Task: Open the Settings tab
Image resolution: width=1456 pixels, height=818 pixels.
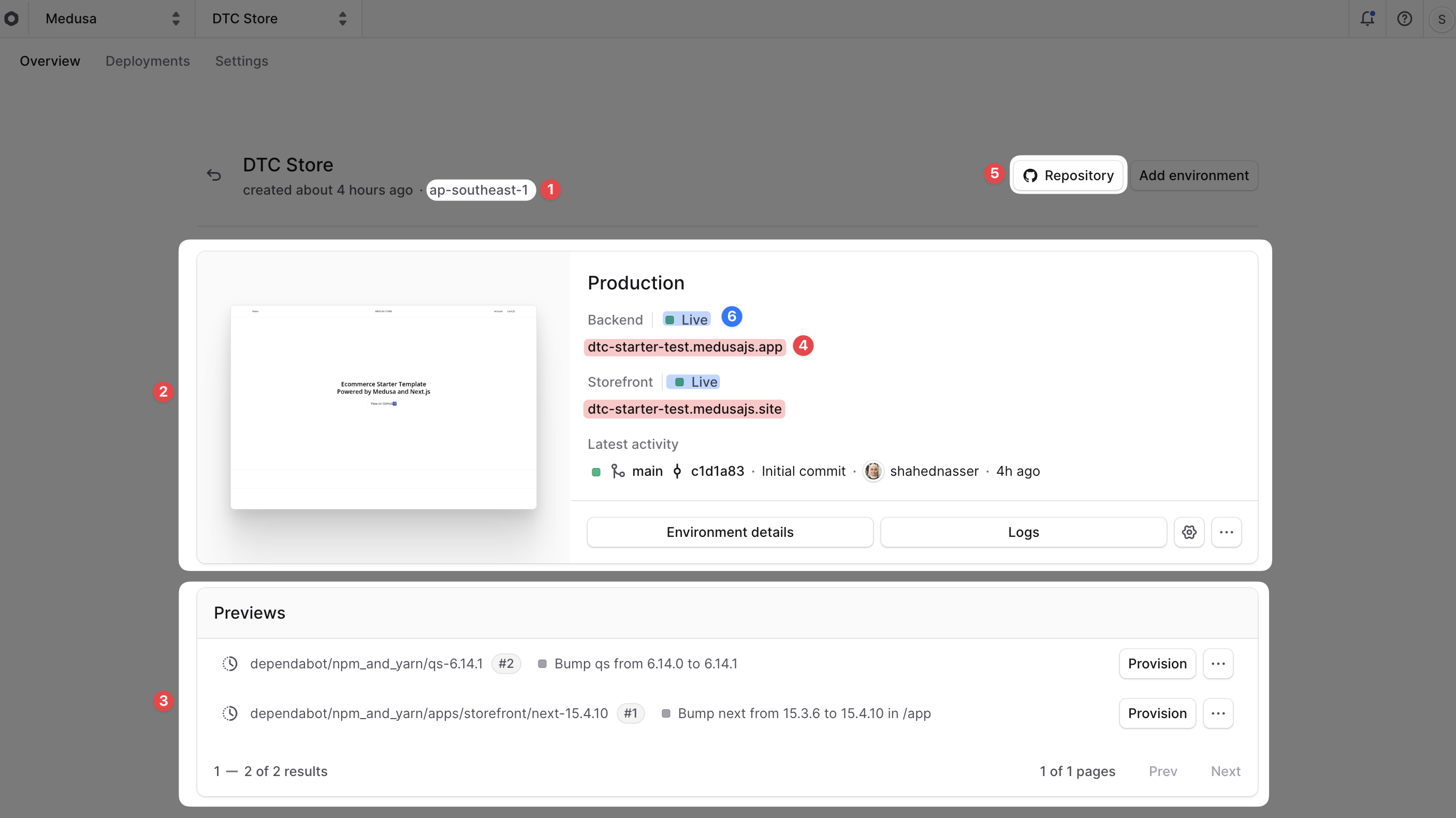Action: click(x=241, y=61)
